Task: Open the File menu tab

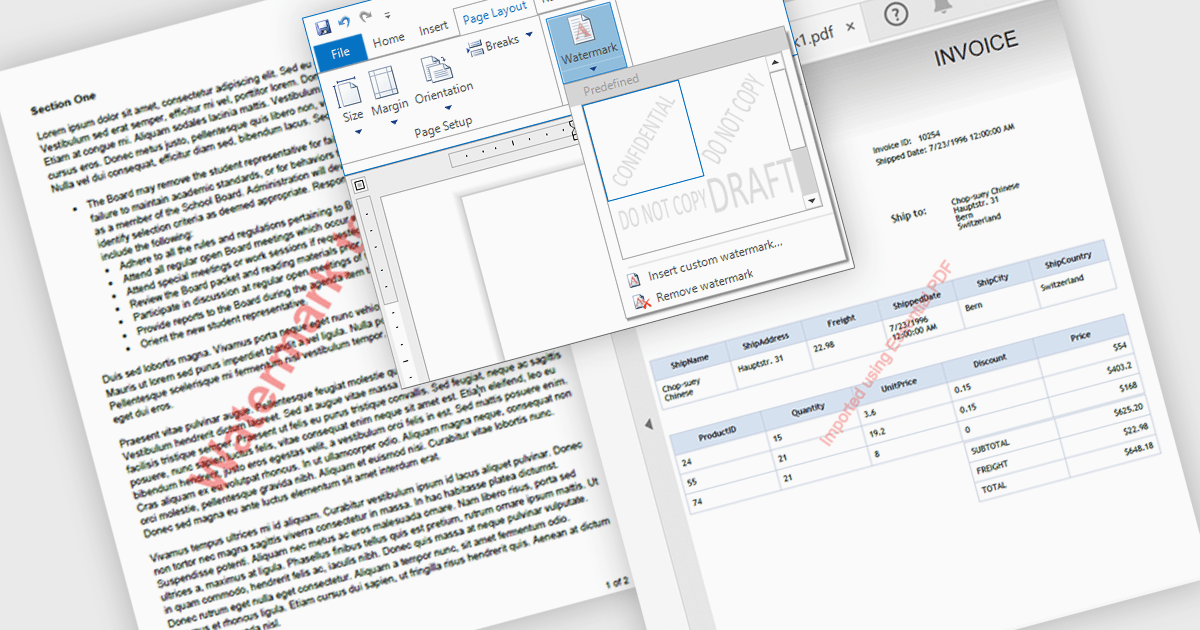Action: pyautogui.click(x=339, y=51)
